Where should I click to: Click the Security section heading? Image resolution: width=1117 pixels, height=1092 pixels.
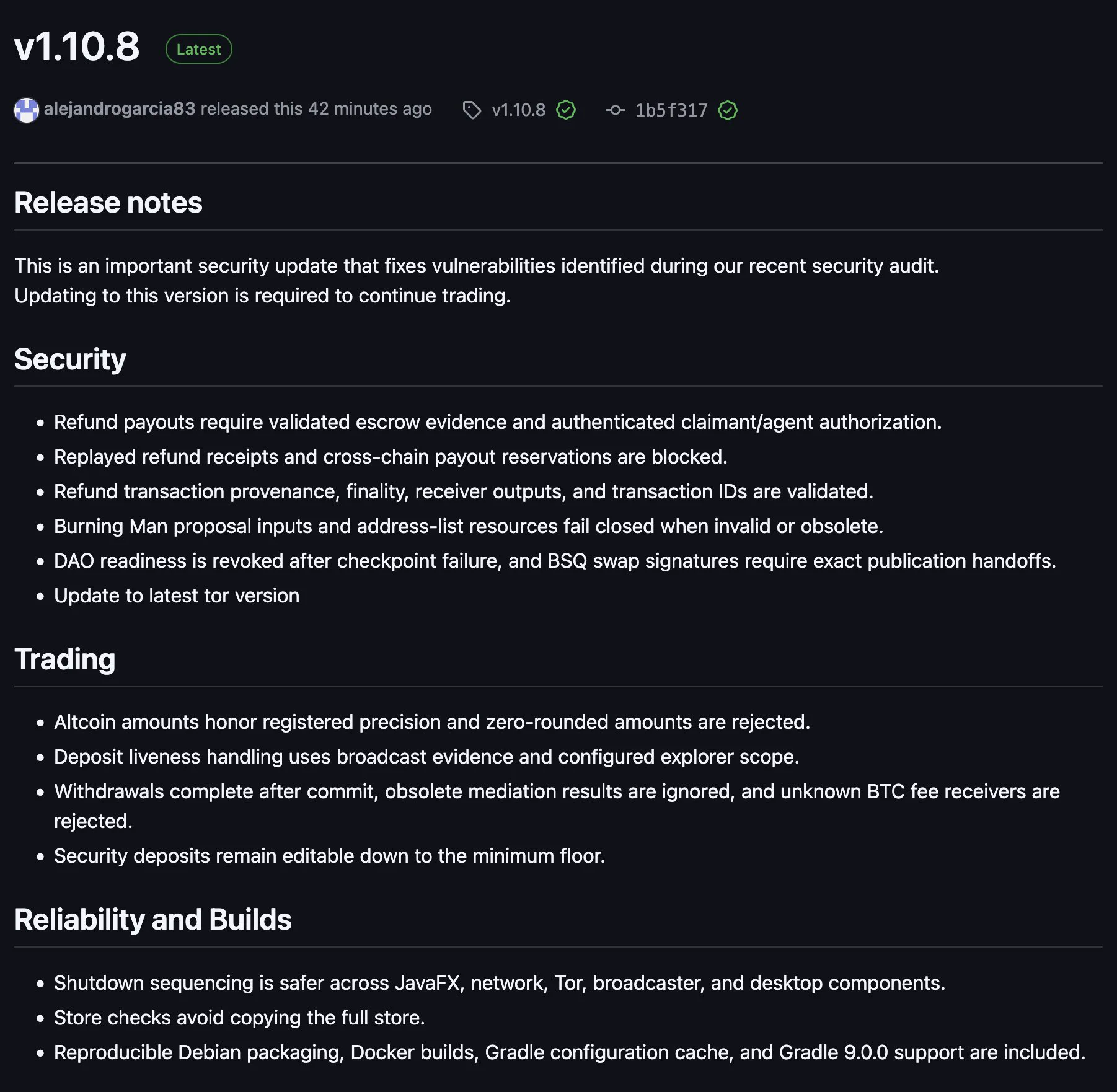[x=70, y=359]
